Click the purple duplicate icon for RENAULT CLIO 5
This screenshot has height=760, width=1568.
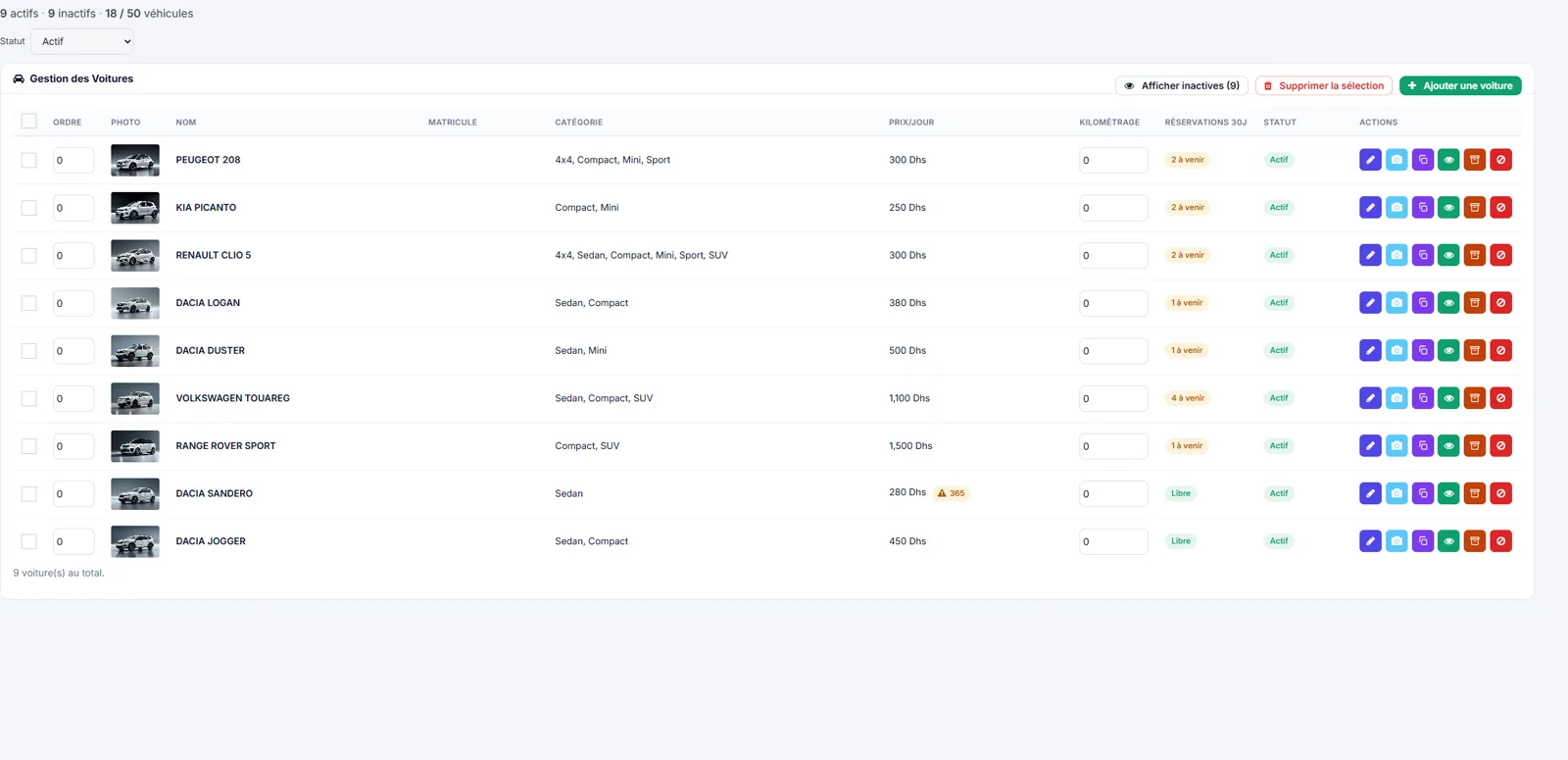coord(1423,255)
